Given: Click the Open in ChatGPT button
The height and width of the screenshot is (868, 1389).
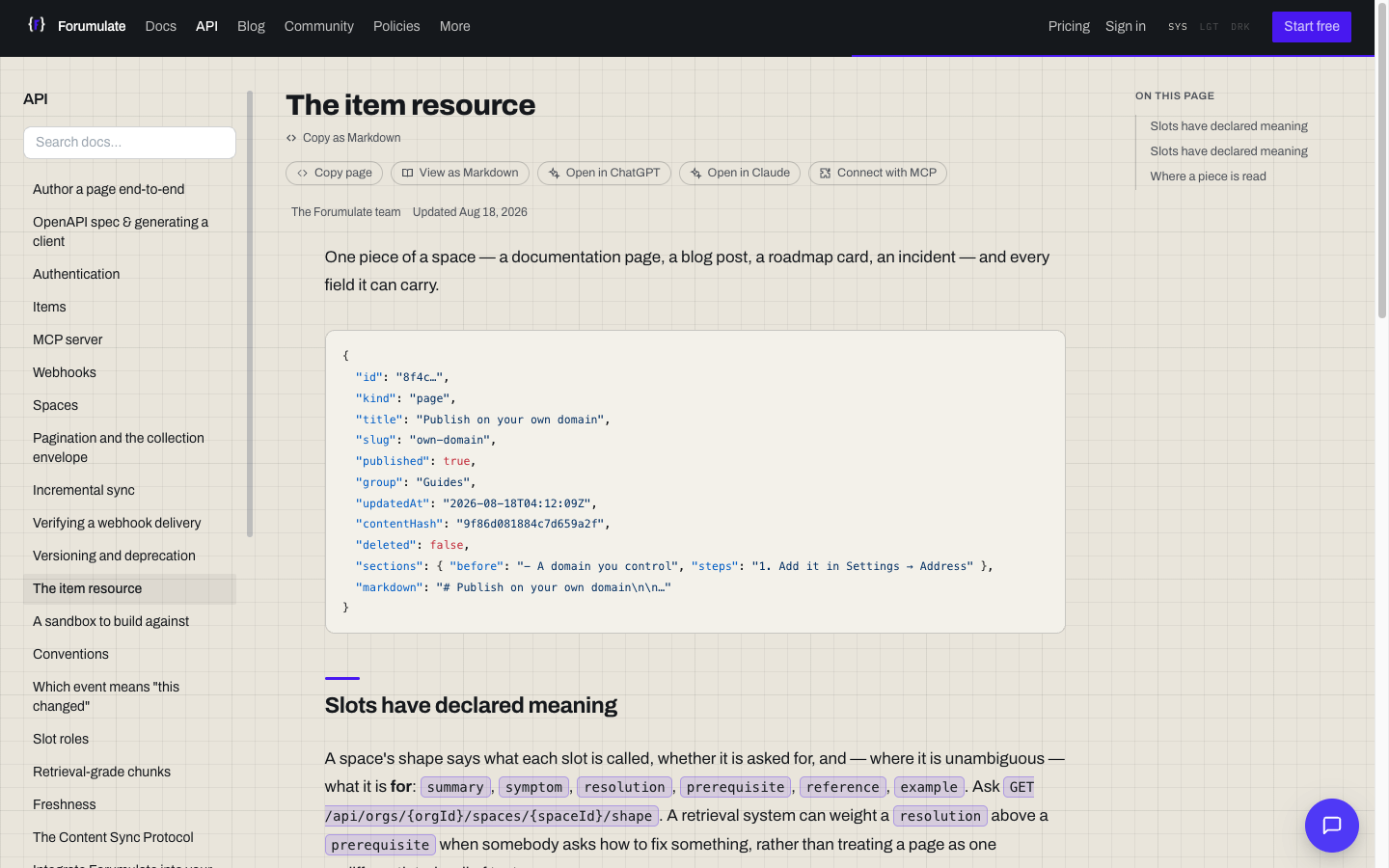Looking at the screenshot, I should tap(604, 174).
